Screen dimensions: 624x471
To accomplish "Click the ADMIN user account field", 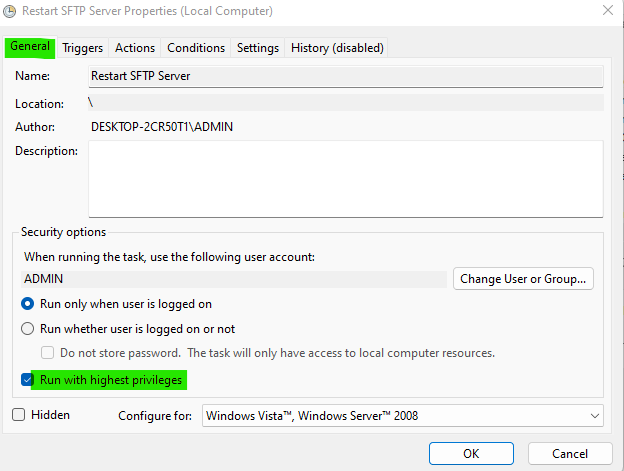I will tap(234, 279).
